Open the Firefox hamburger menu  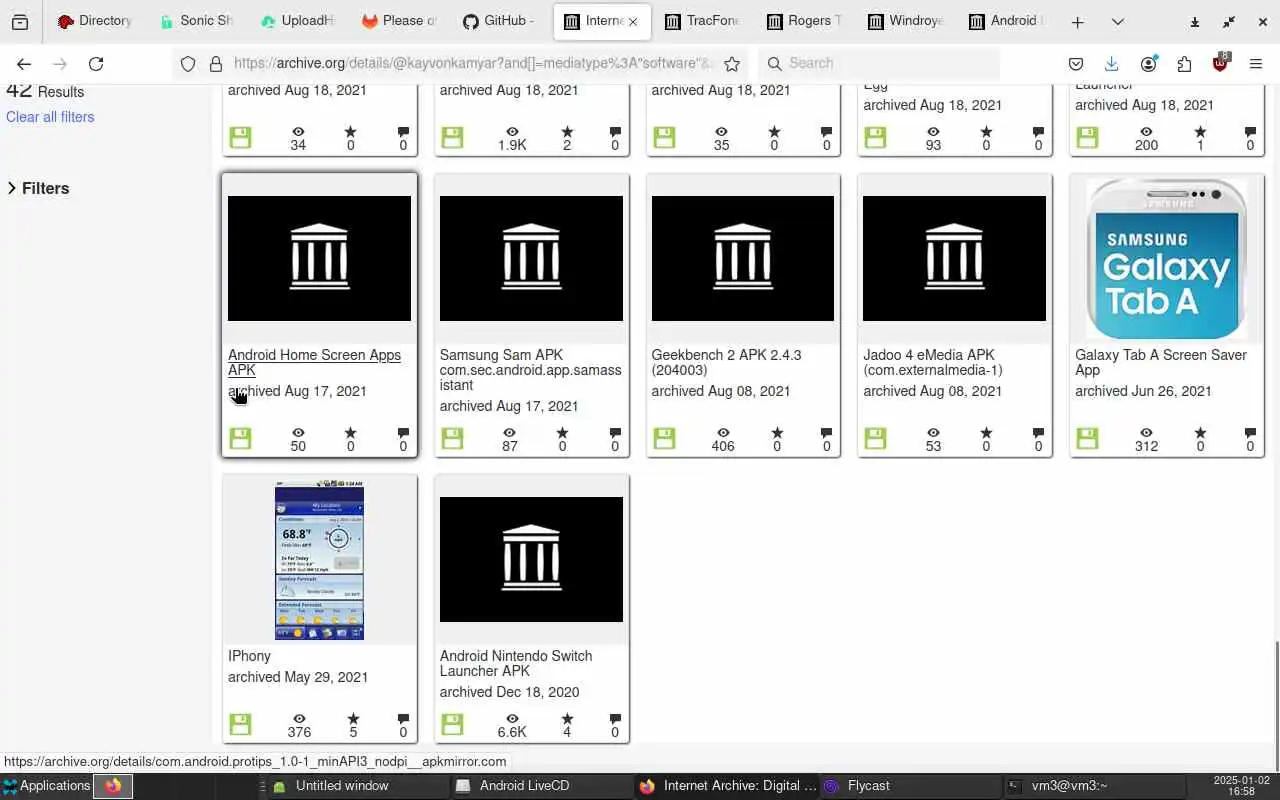1256,64
